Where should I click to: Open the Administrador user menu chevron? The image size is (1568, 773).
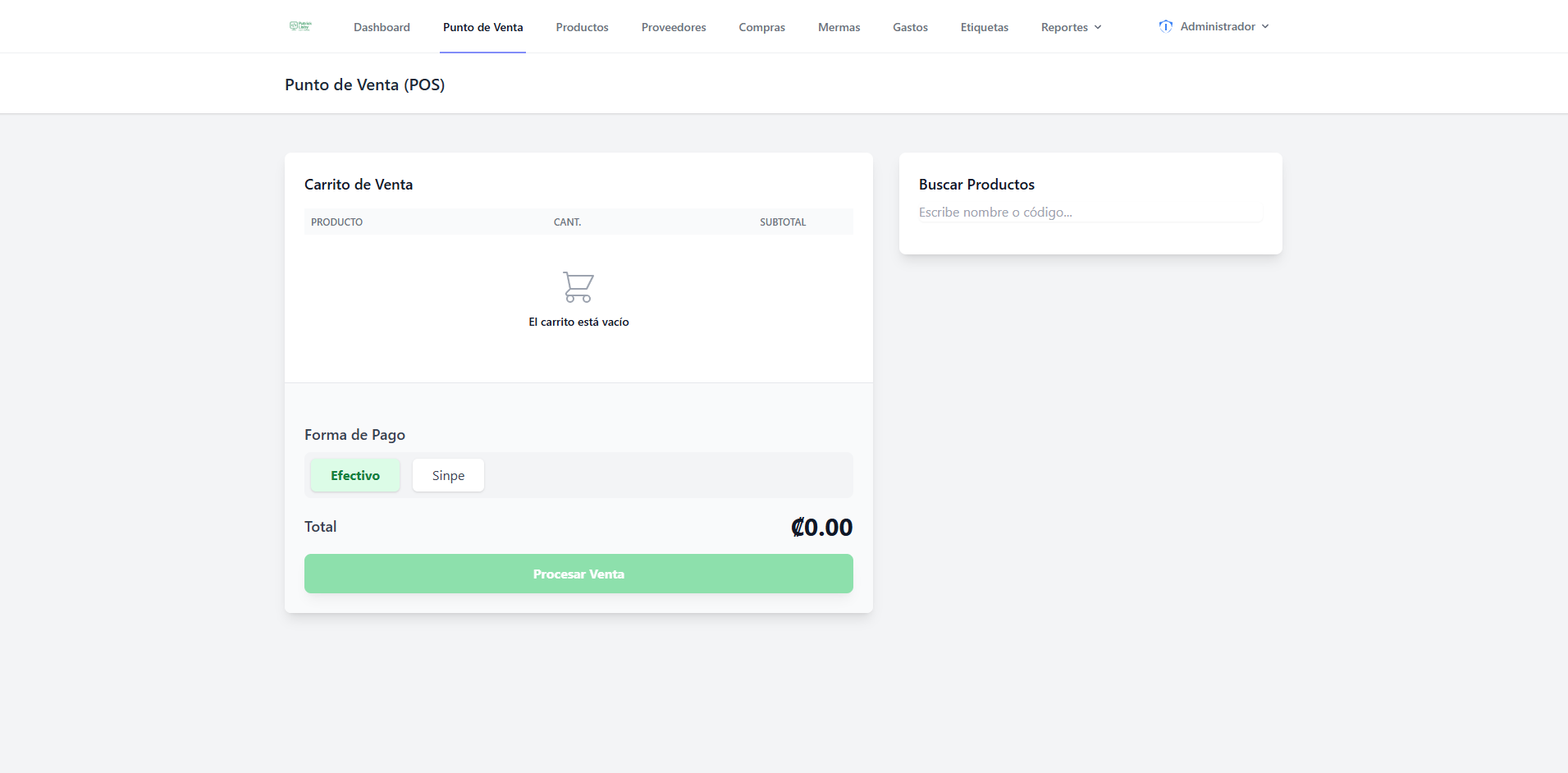pos(1265,26)
